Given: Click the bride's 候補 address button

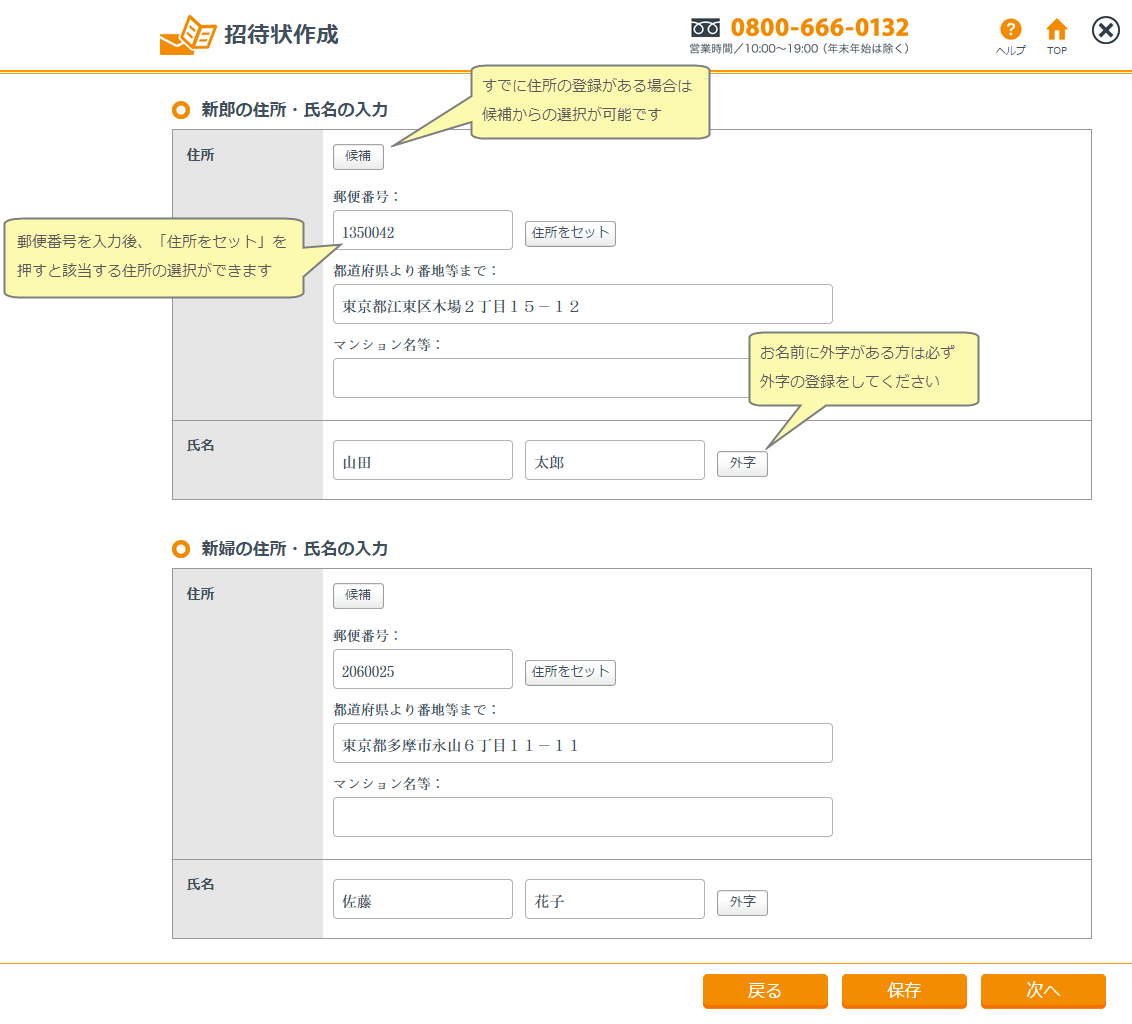Looking at the screenshot, I should 358,595.
